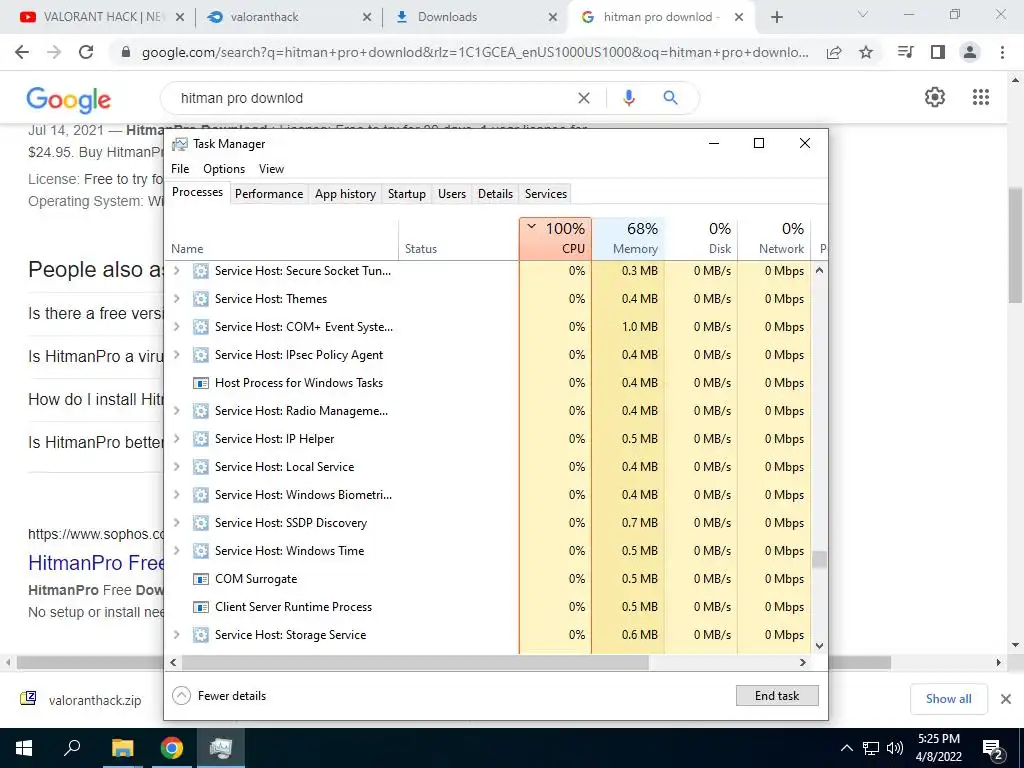This screenshot has height=768, width=1024.
Task: Clear the Google search box with X
Action: 584,98
